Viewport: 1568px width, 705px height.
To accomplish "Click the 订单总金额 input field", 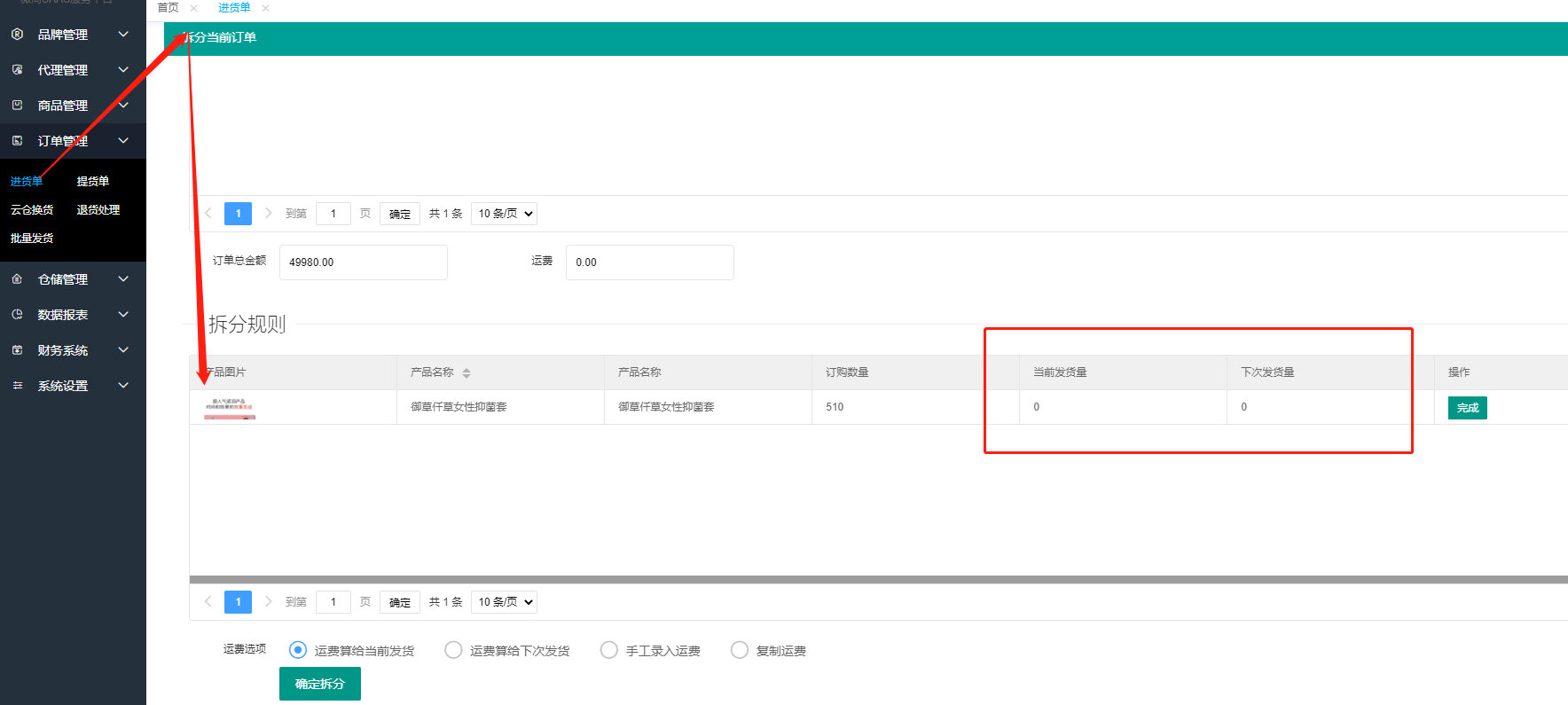I will click(x=364, y=262).
